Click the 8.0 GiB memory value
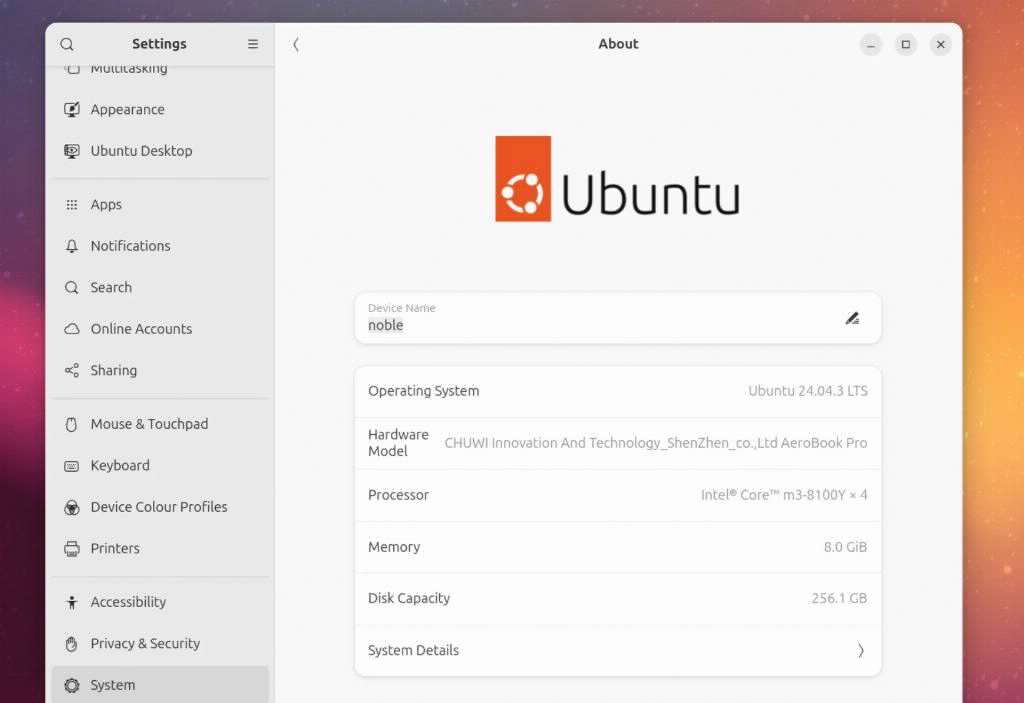 (x=845, y=547)
